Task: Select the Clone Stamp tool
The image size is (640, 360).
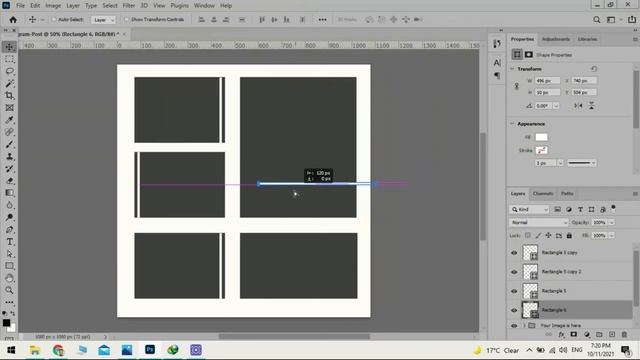Action: (9, 156)
